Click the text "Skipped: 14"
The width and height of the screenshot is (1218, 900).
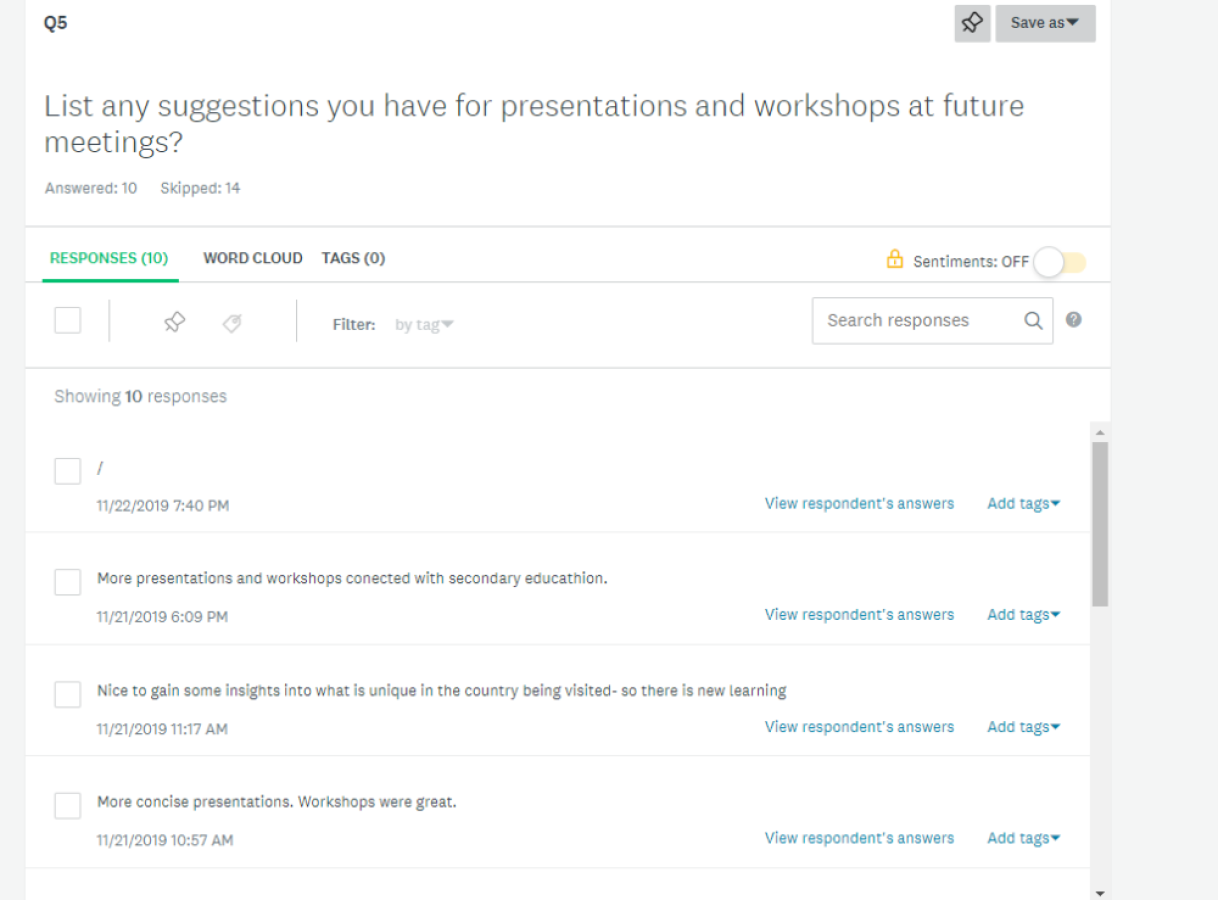(x=200, y=188)
